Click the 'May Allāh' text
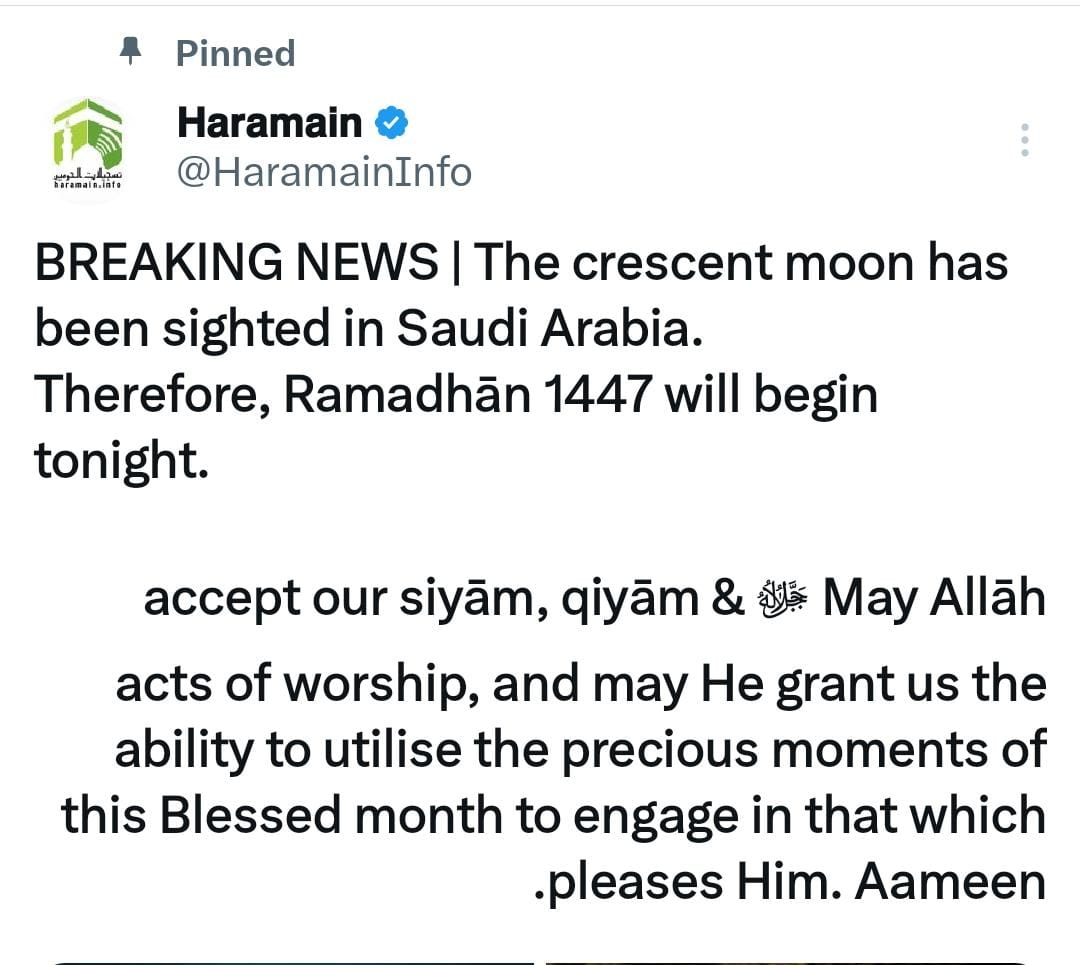 coord(934,599)
